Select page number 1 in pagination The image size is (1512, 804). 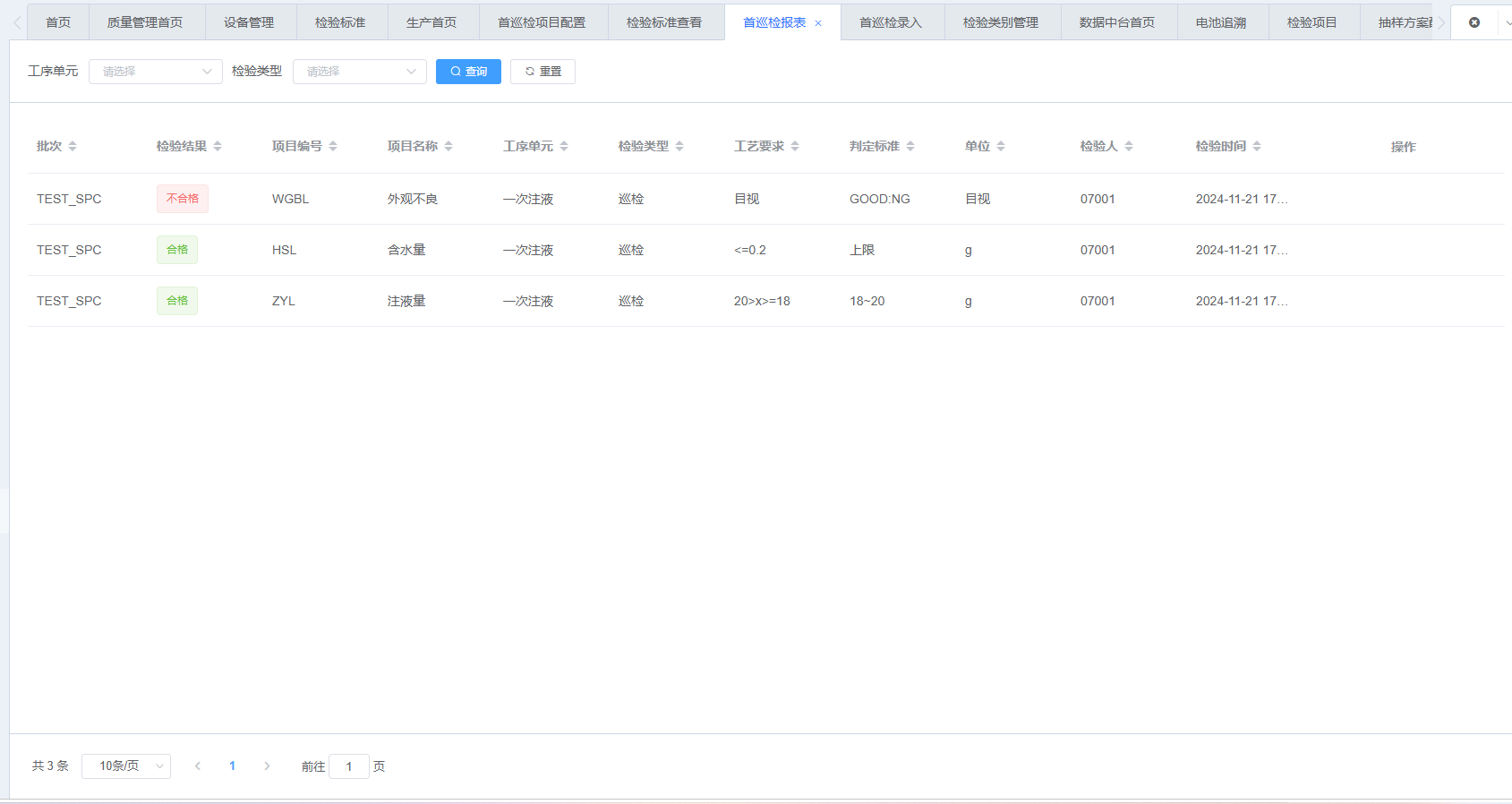pos(233,766)
